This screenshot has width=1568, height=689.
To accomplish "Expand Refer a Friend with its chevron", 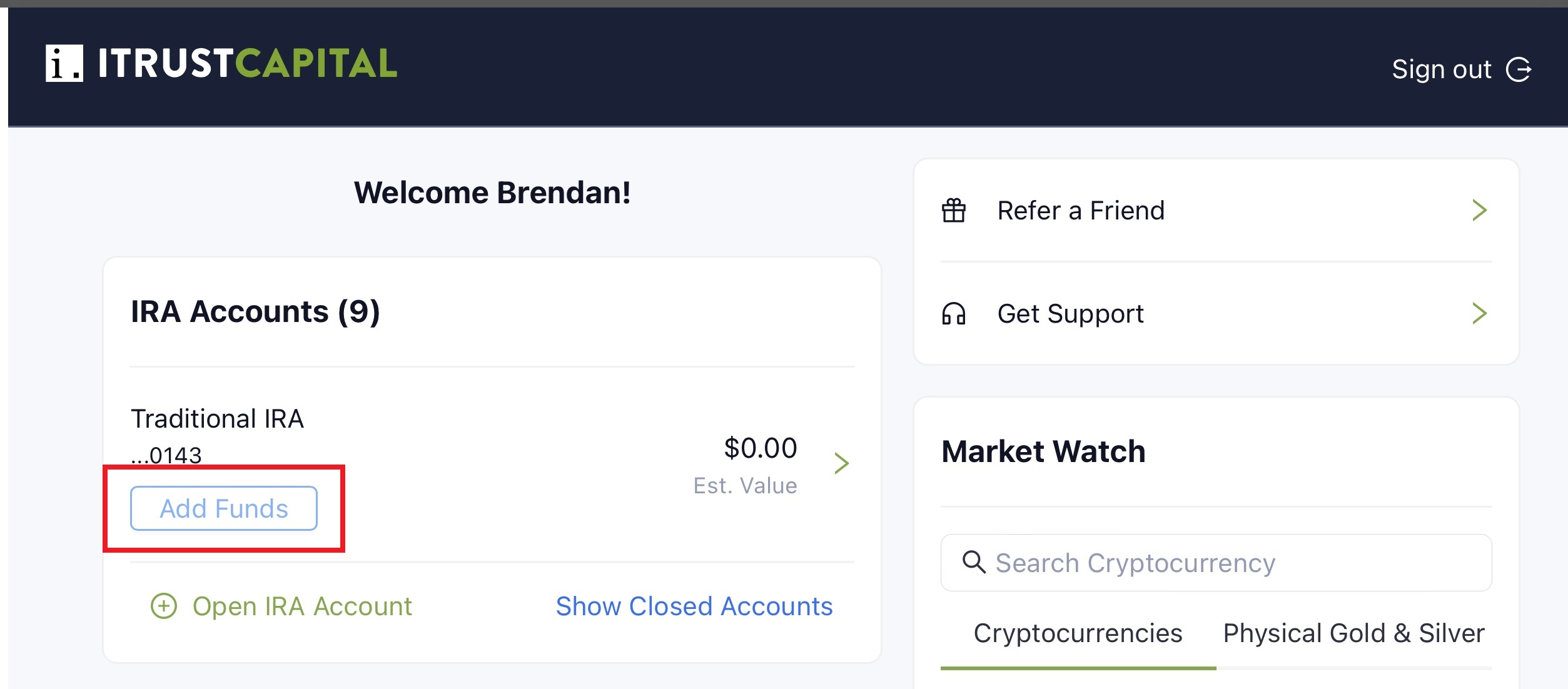I will pyautogui.click(x=1479, y=211).
